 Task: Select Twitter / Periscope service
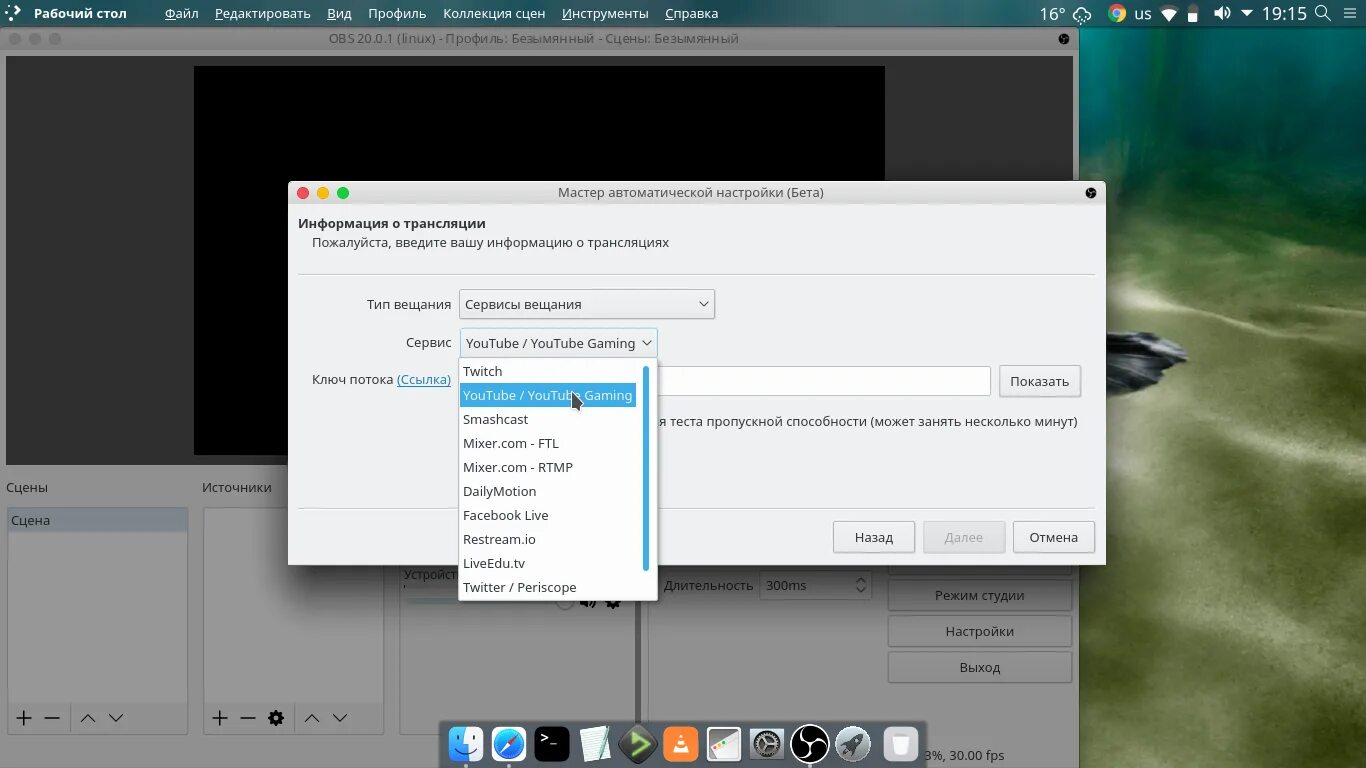(547, 587)
